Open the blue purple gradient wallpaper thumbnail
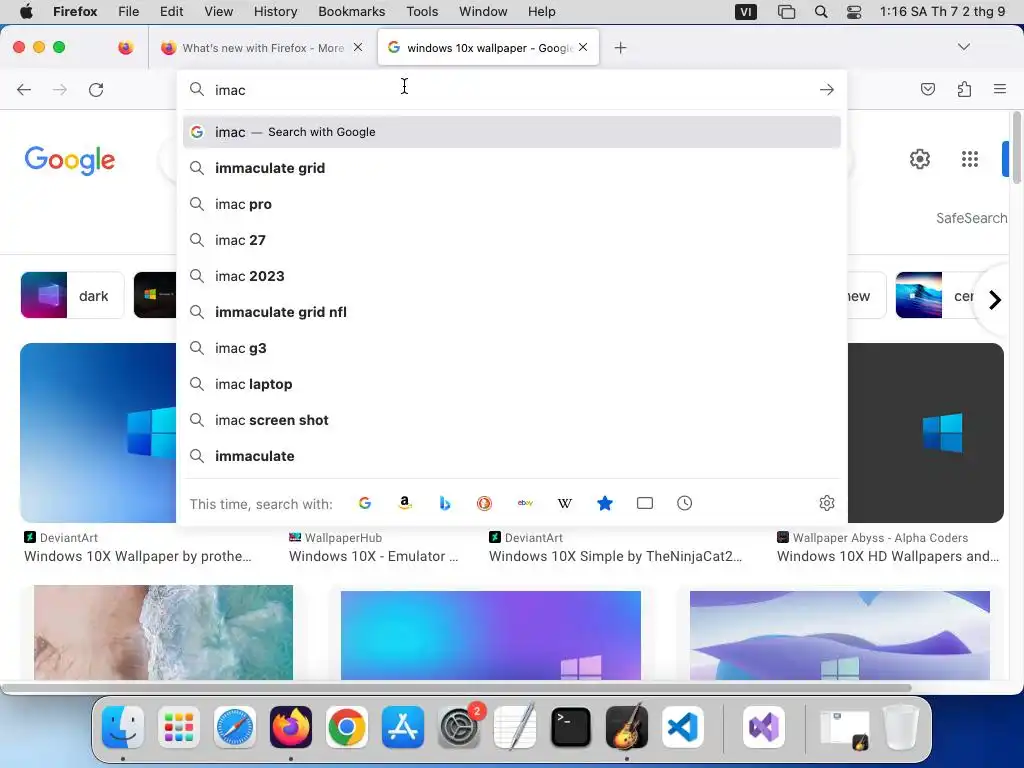This screenshot has height=768, width=1024. click(490, 635)
